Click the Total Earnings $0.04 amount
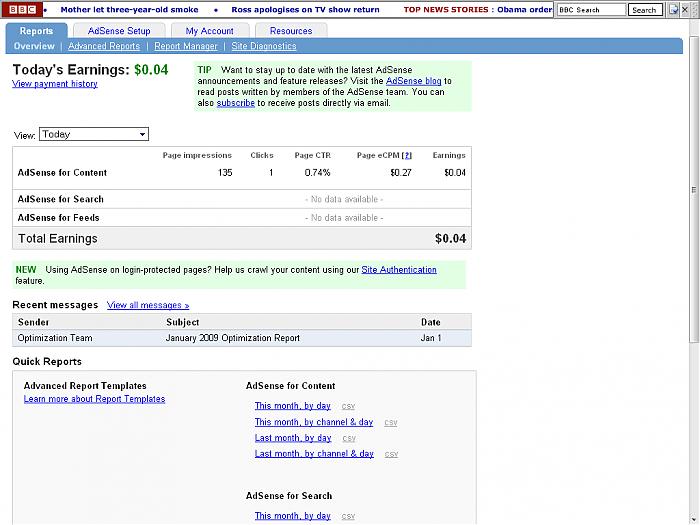Viewport: 700px width, 525px height. (450, 238)
